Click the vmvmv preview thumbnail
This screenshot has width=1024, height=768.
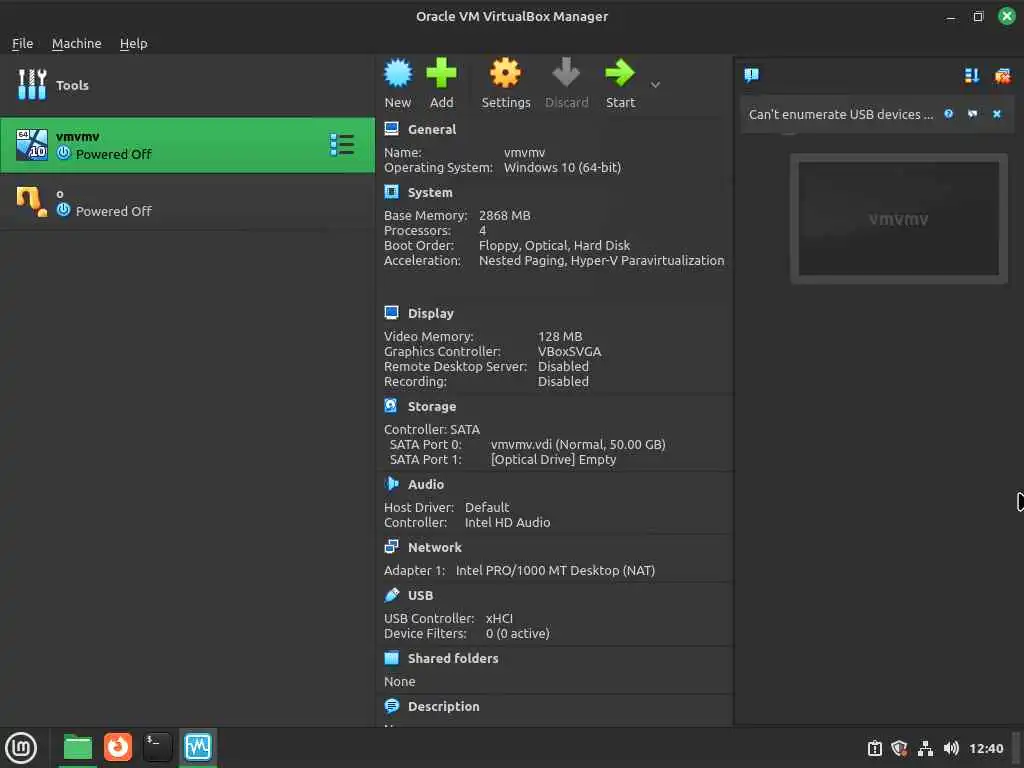[899, 219]
